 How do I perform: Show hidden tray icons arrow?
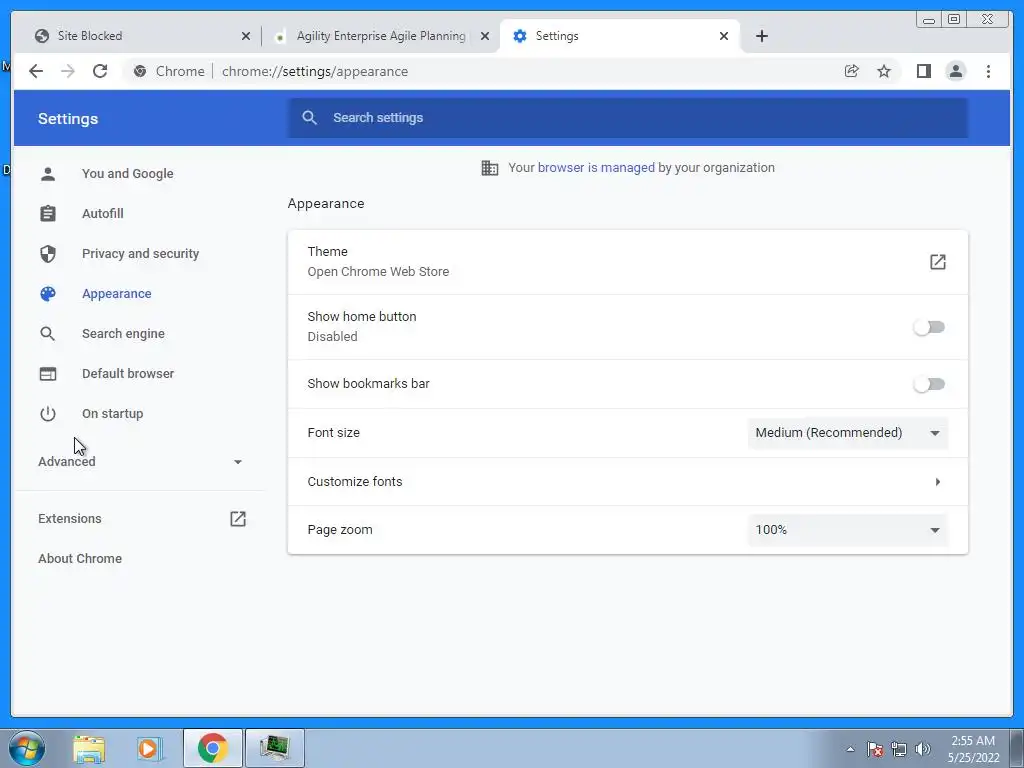[850, 749]
